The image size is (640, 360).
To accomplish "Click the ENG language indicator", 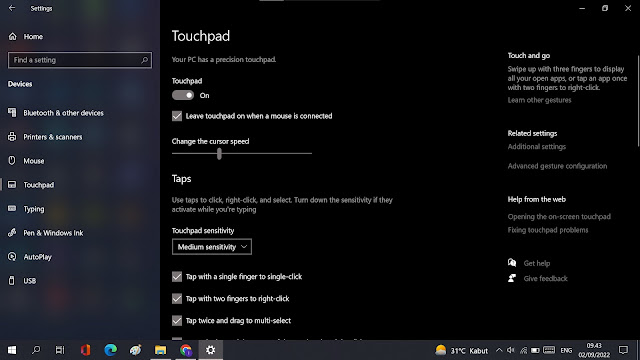I will coord(566,350).
